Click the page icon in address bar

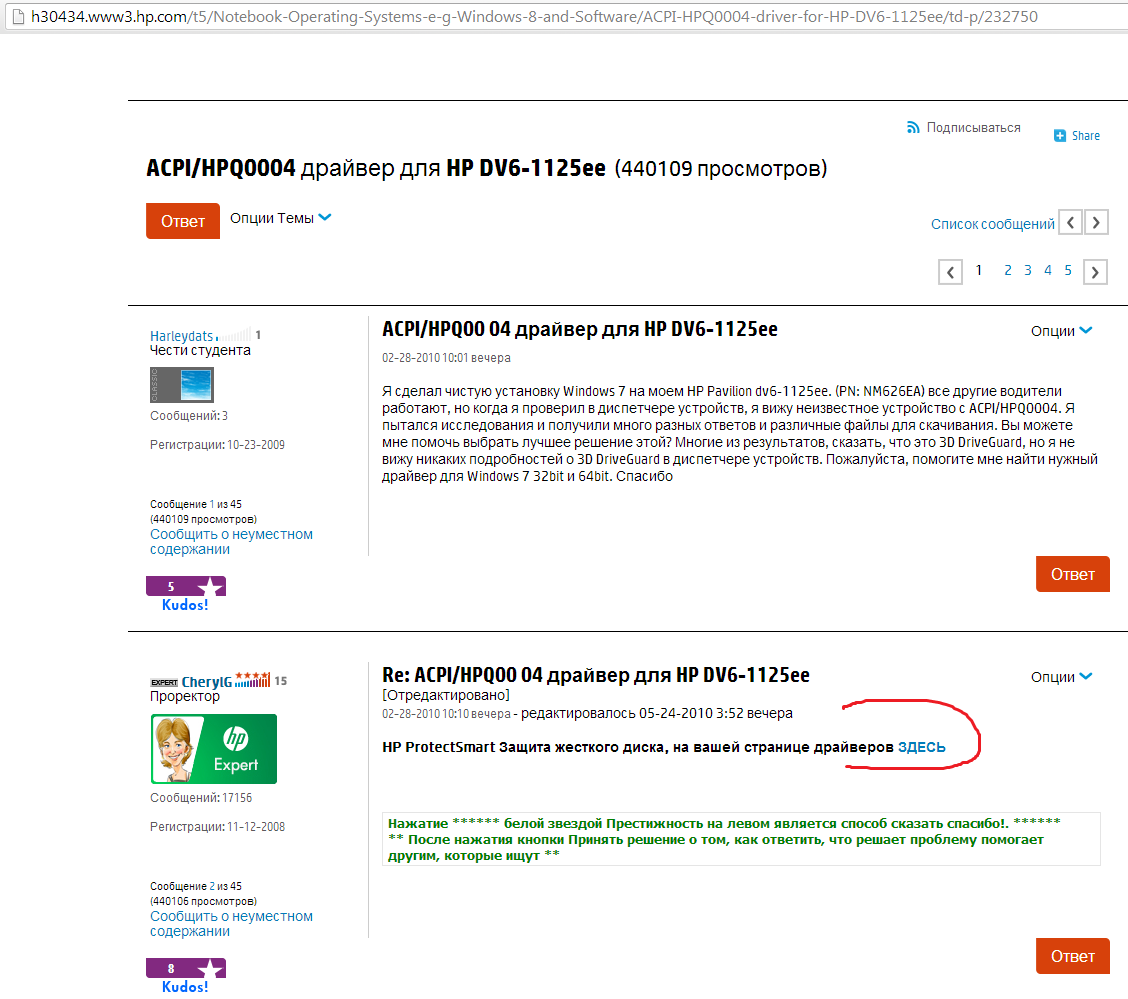[x=18, y=16]
